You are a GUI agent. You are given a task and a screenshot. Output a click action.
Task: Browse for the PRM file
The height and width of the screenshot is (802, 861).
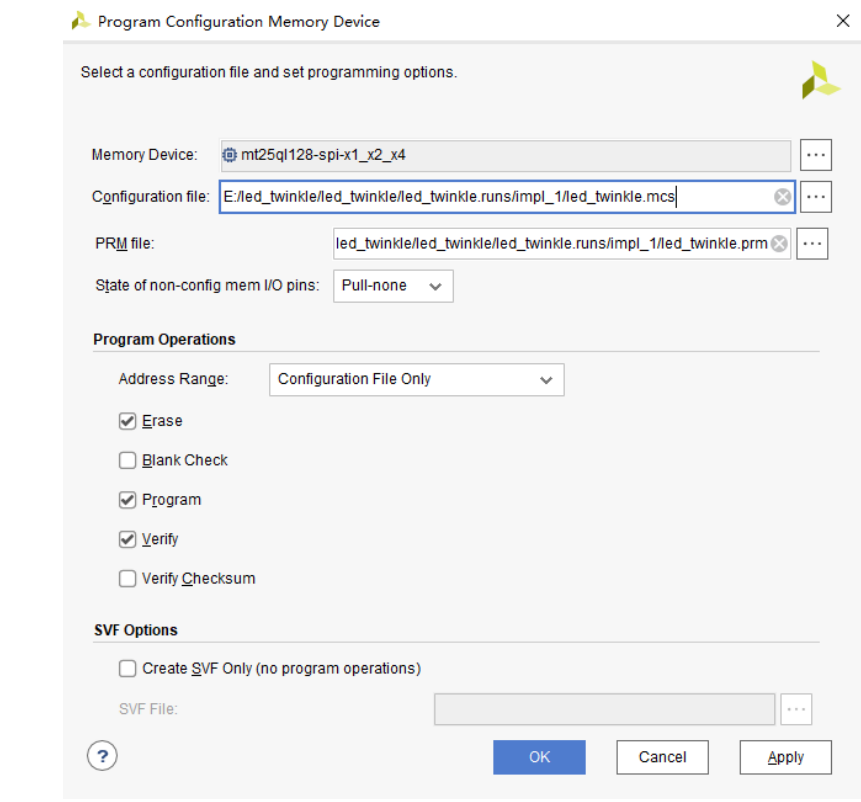coord(812,243)
